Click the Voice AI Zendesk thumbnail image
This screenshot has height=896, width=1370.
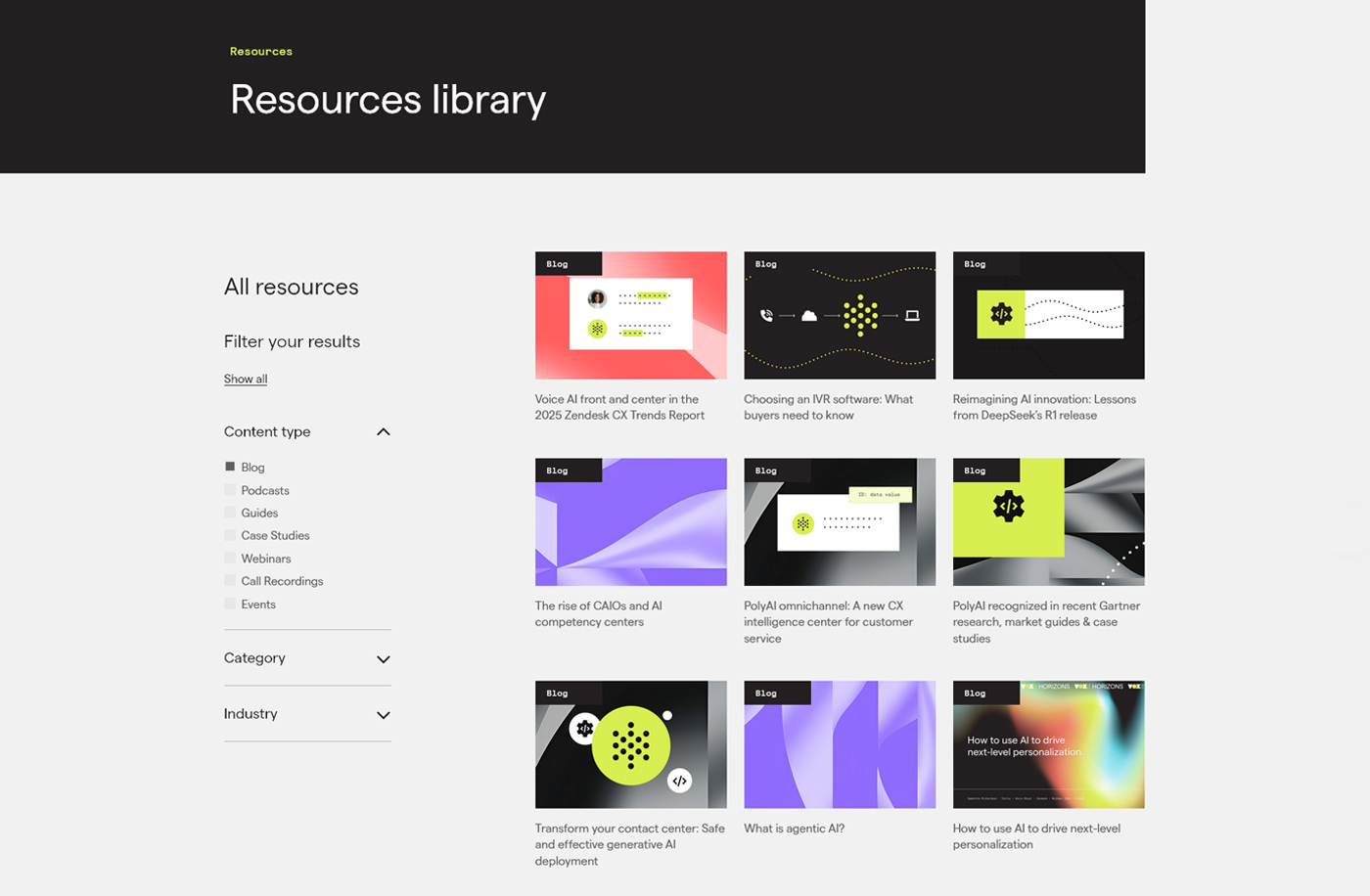(x=631, y=315)
